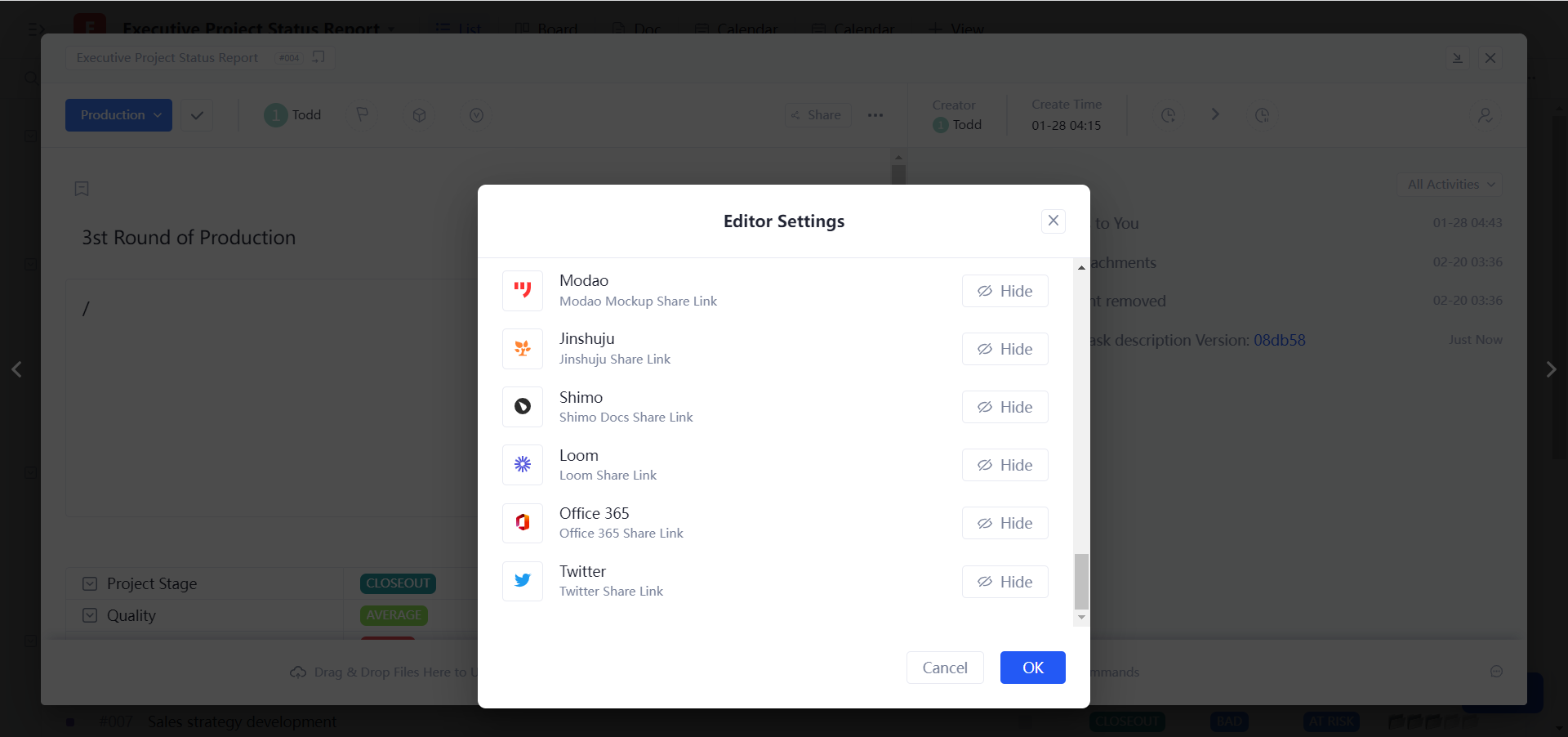Click the Modao app icon
Viewport: 1568px width, 737px height.
click(523, 291)
